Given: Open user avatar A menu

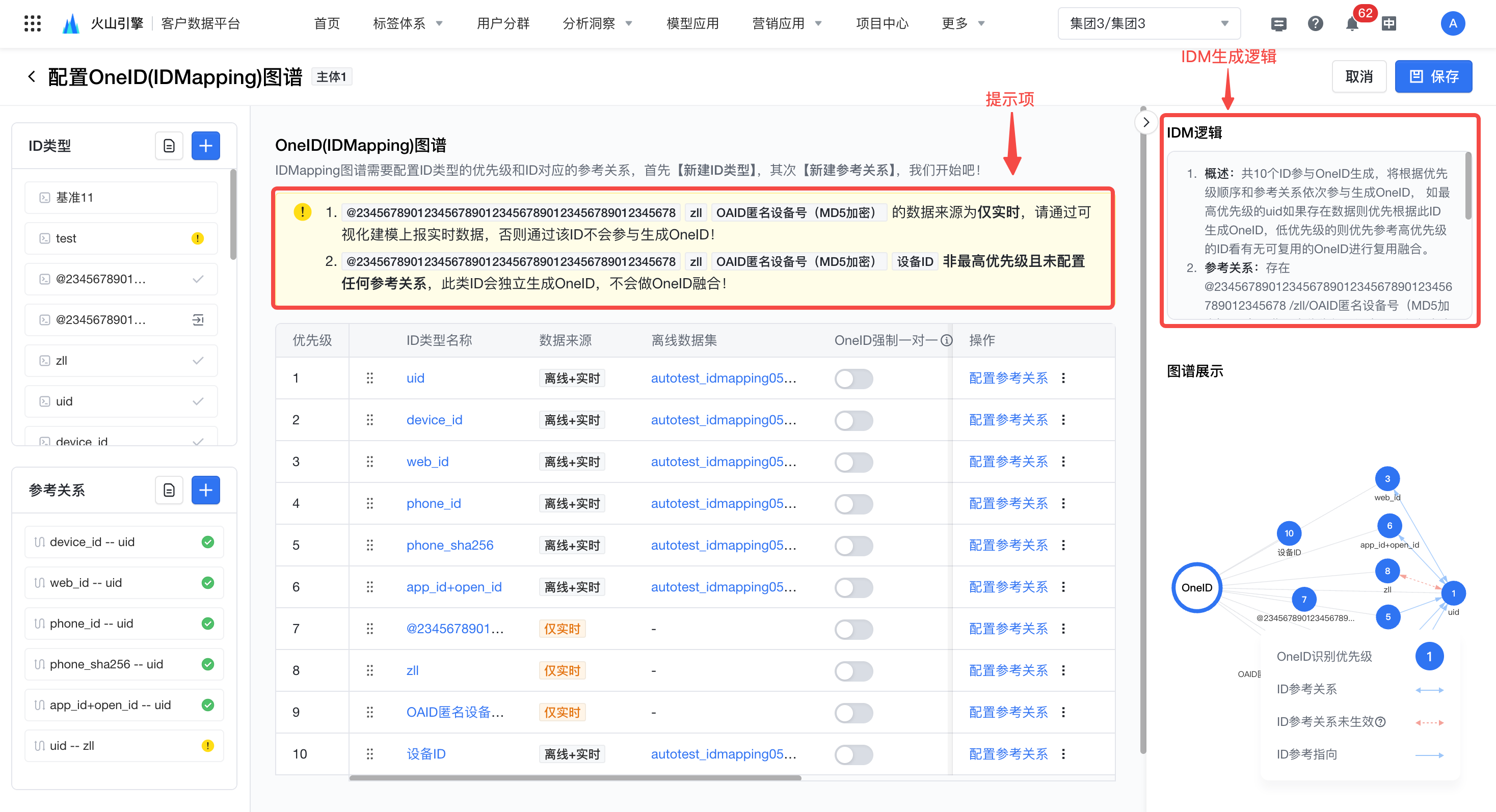Looking at the screenshot, I should 1453,23.
